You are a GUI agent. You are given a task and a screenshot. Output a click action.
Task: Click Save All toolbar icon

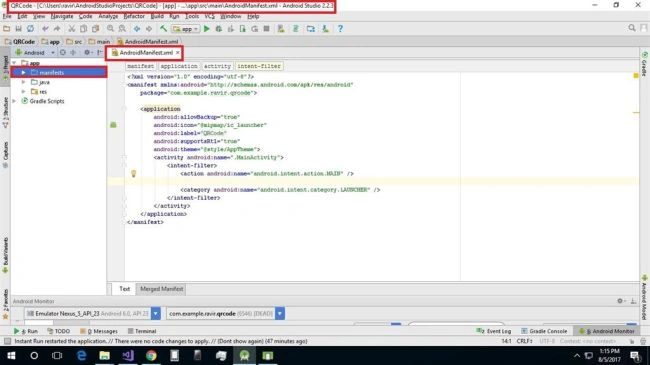(x=18, y=29)
